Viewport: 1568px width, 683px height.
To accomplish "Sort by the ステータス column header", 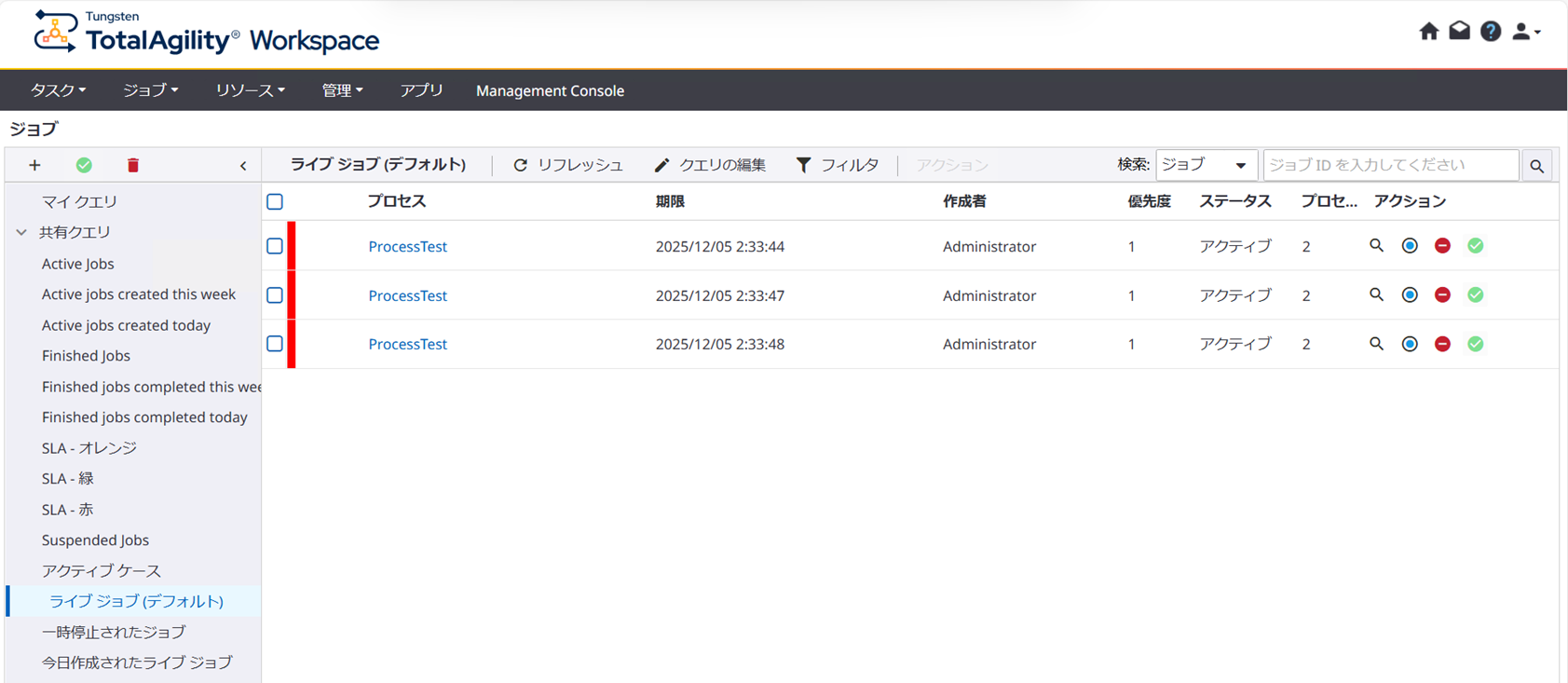I will click(1235, 201).
